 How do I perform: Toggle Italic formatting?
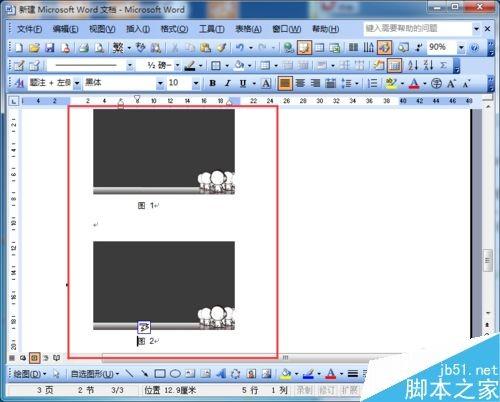(x=228, y=83)
